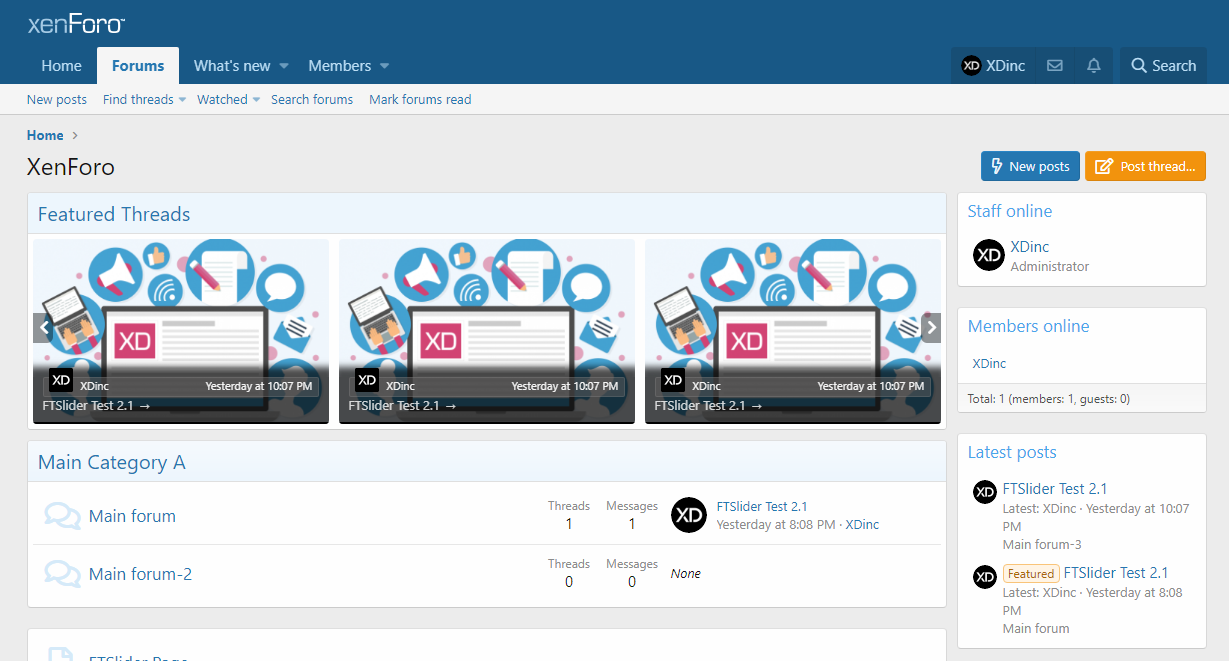This screenshot has width=1229, height=661.
Task: Open Main Category A heading
Action: 112,462
